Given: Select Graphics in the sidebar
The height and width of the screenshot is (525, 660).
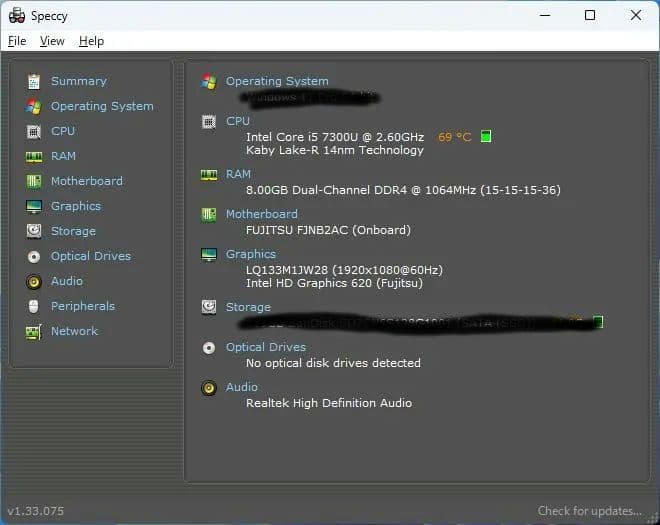Looking at the screenshot, I should pyautogui.click(x=76, y=206).
